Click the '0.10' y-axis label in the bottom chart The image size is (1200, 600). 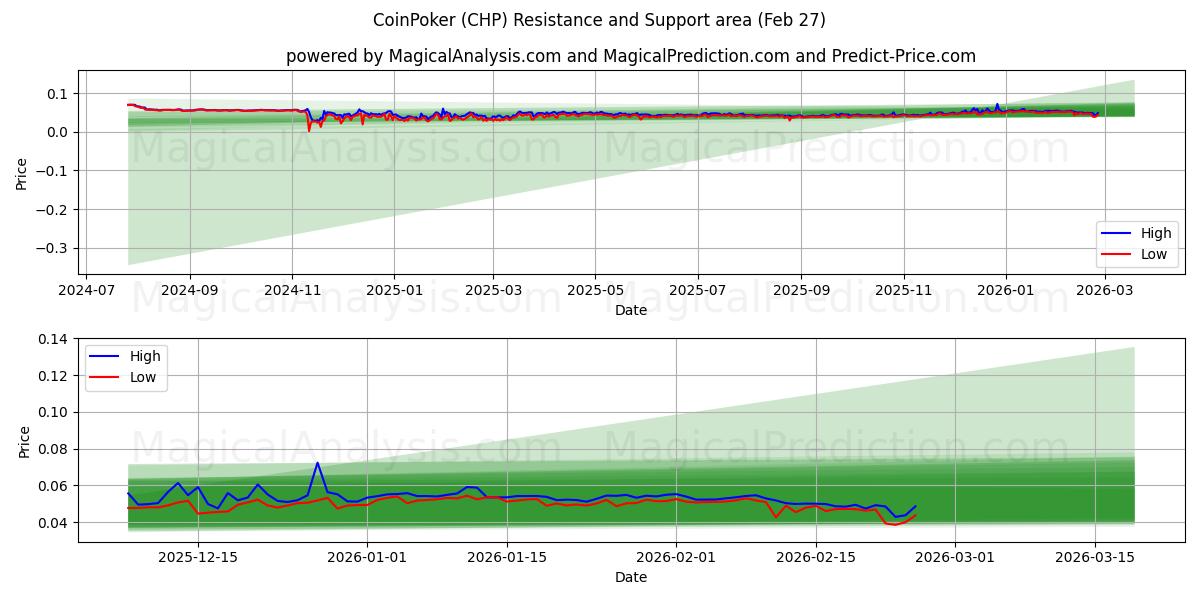pos(55,412)
